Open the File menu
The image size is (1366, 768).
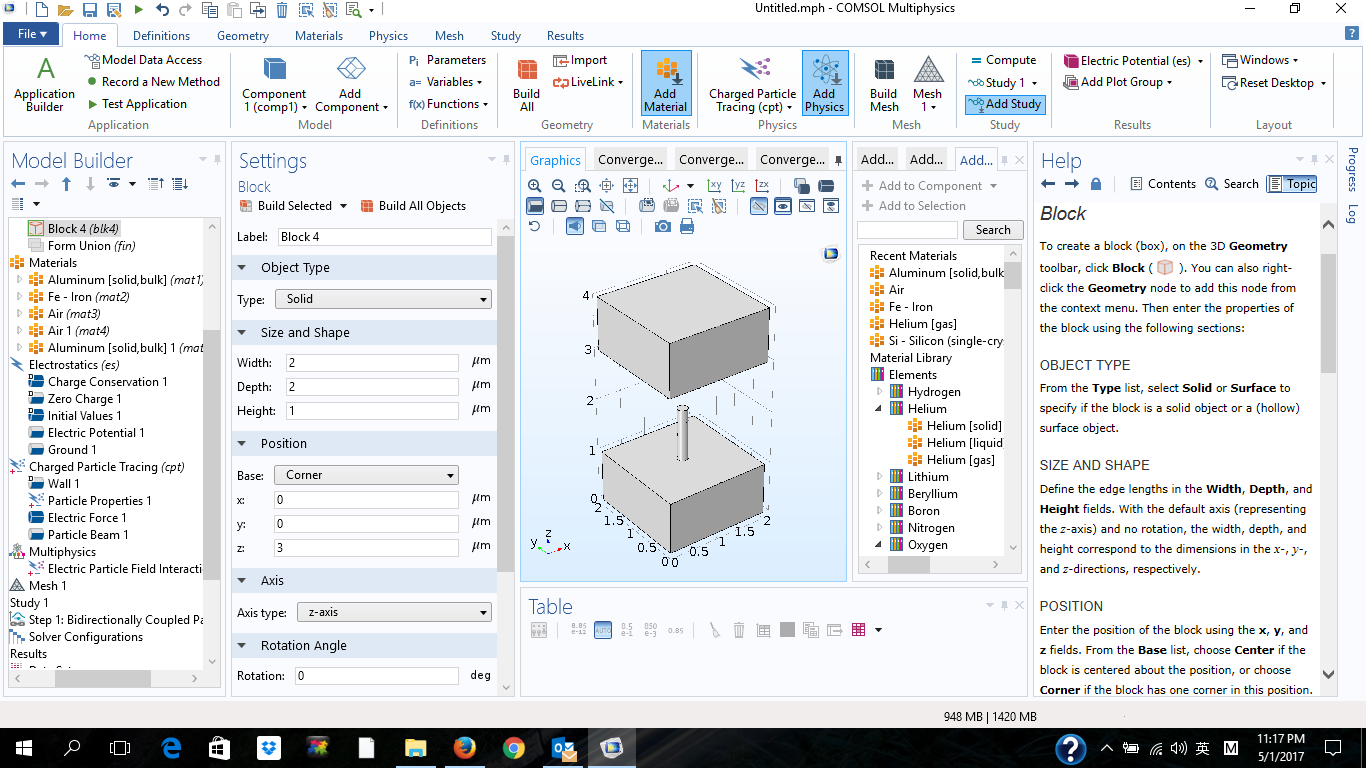[x=33, y=34]
